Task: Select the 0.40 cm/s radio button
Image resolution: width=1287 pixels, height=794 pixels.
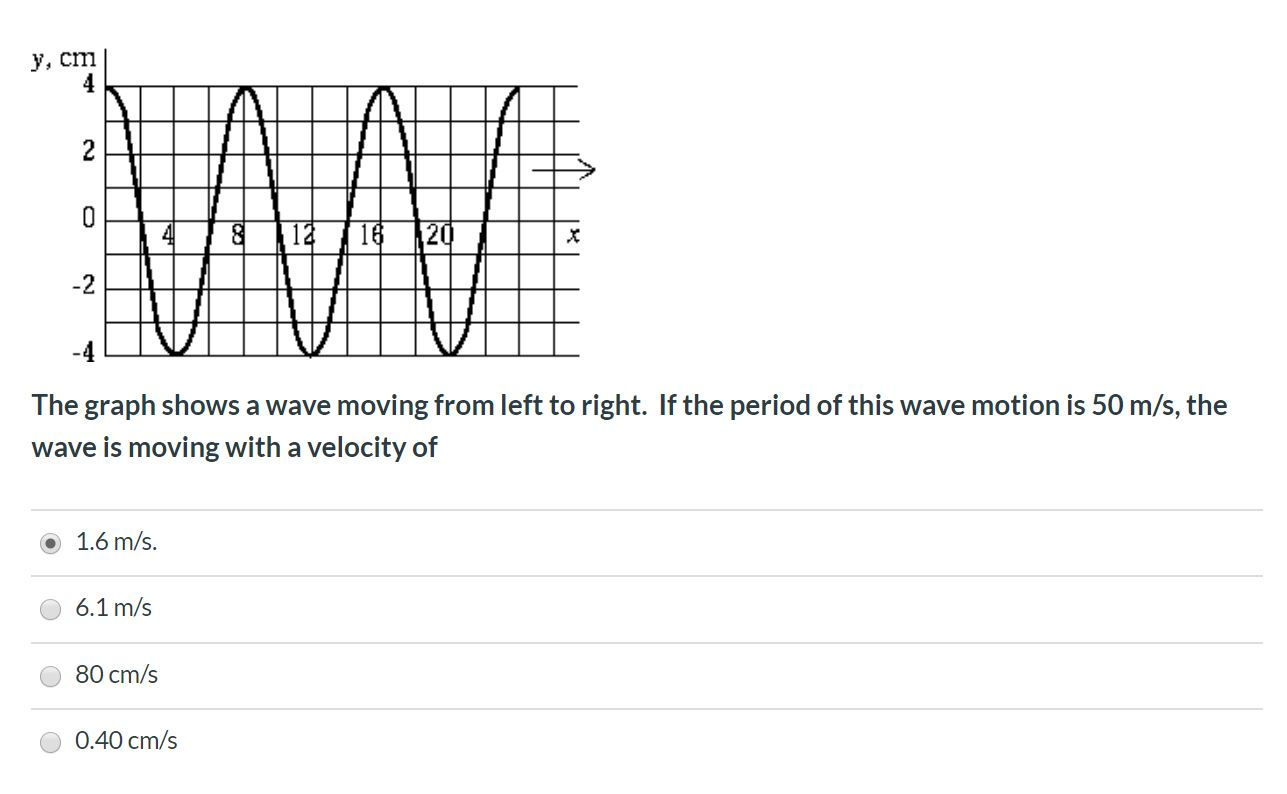Action: tap(50, 742)
